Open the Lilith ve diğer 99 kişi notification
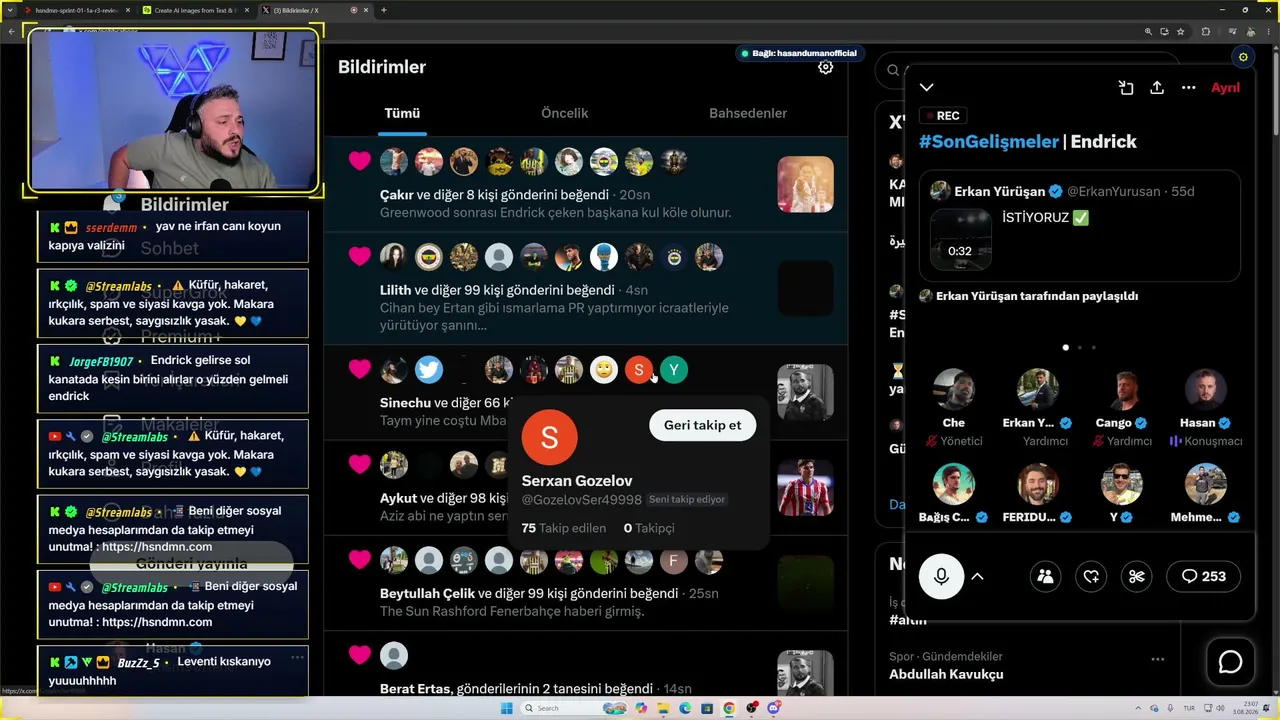The width and height of the screenshot is (1280, 720). 585,289
